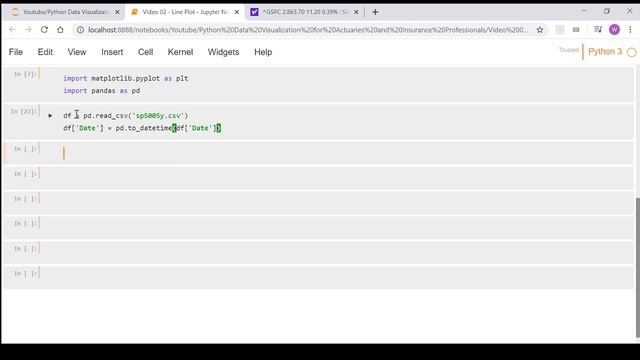Image resolution: width=640 pixels, height=360 pixels.
Task: Restore down the browser window
Action: pos(607,11)
